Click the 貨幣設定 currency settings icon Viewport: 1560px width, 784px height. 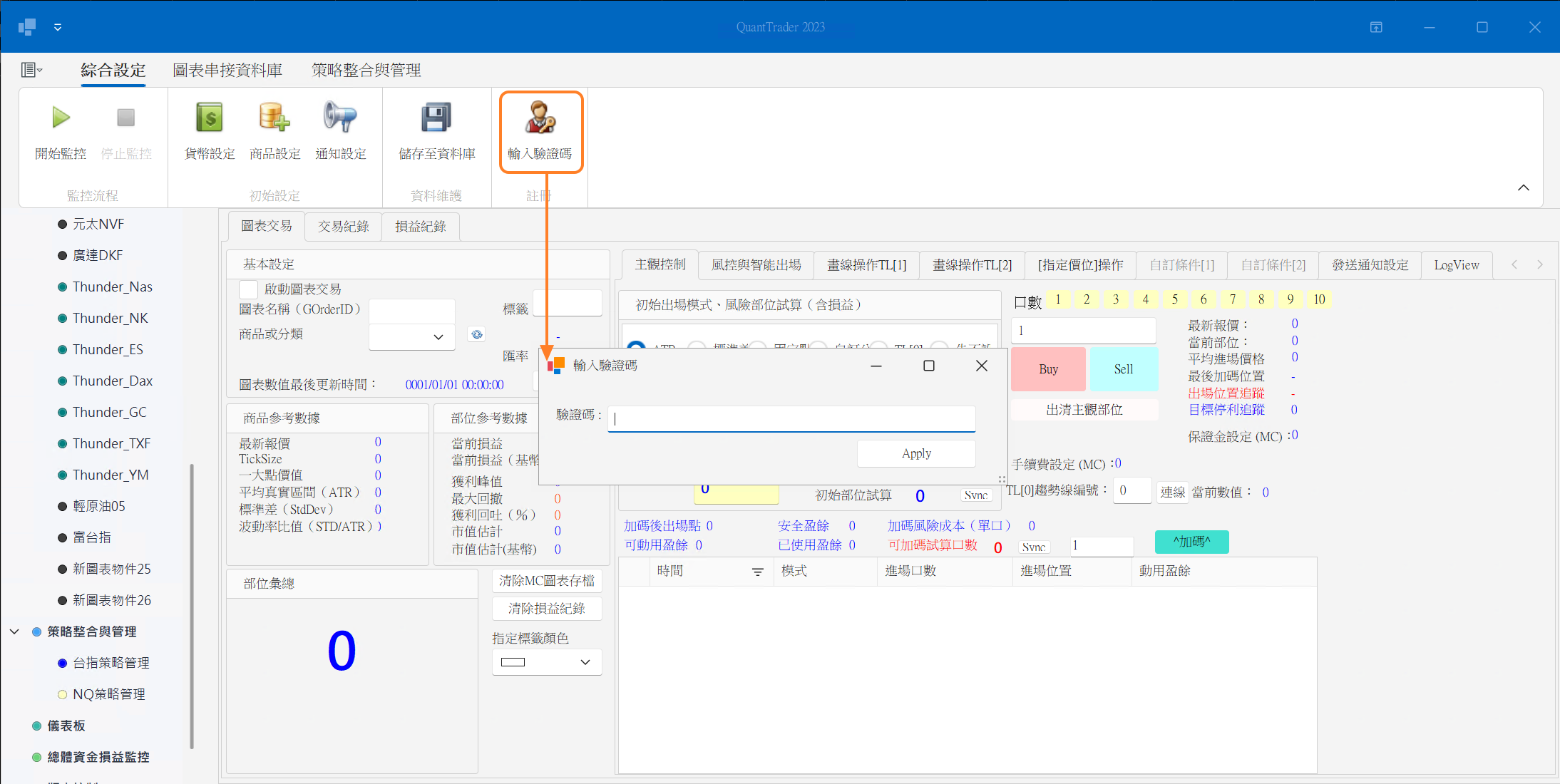tap(208, 118)
